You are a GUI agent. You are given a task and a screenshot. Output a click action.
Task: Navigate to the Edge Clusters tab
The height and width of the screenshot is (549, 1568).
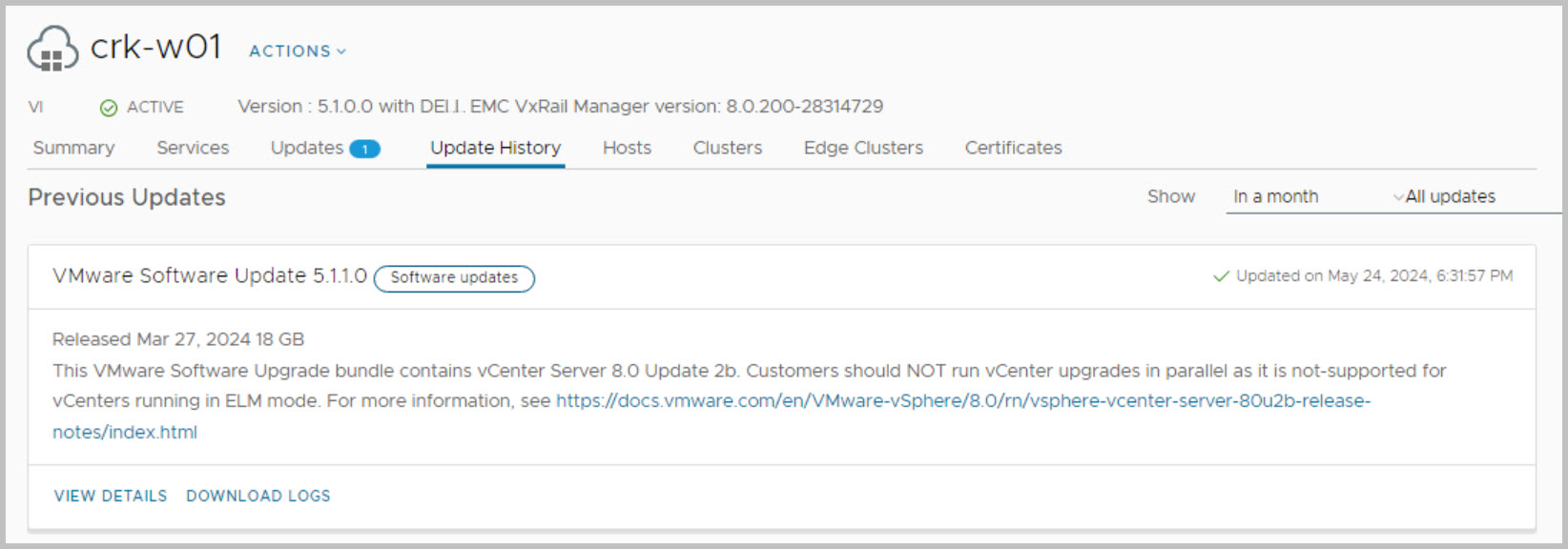(863, 148)
